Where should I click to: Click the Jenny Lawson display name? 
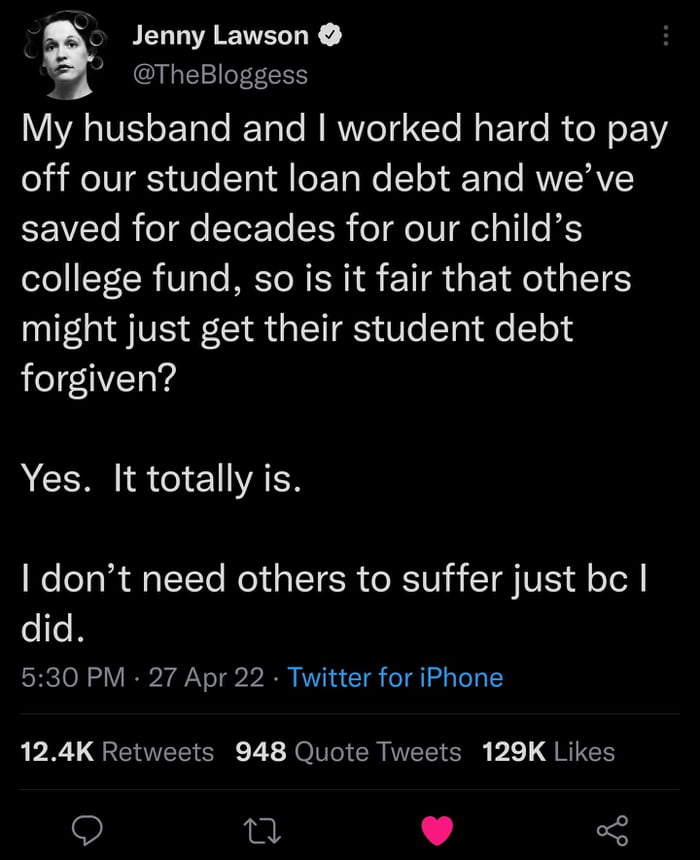click(x=221, y=36)
